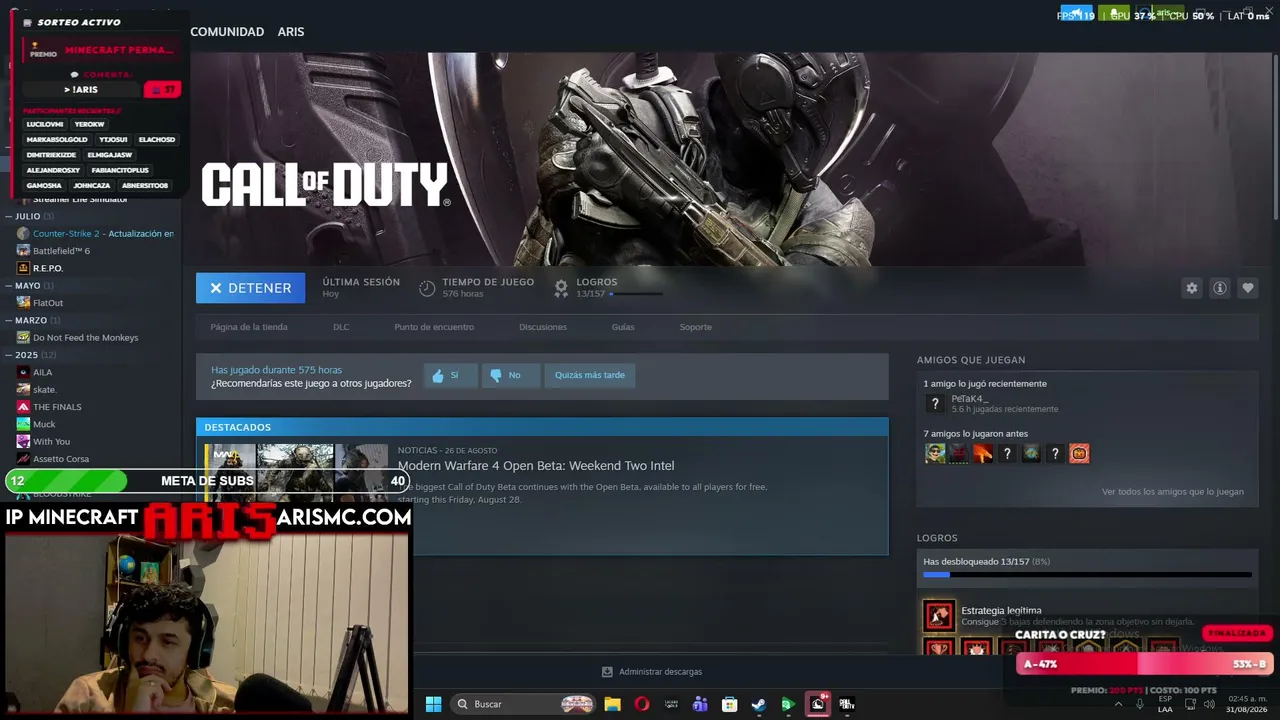This screenshot has height=720, width=1280.
Task: Click the playtime clock icon
Action: 427,288
